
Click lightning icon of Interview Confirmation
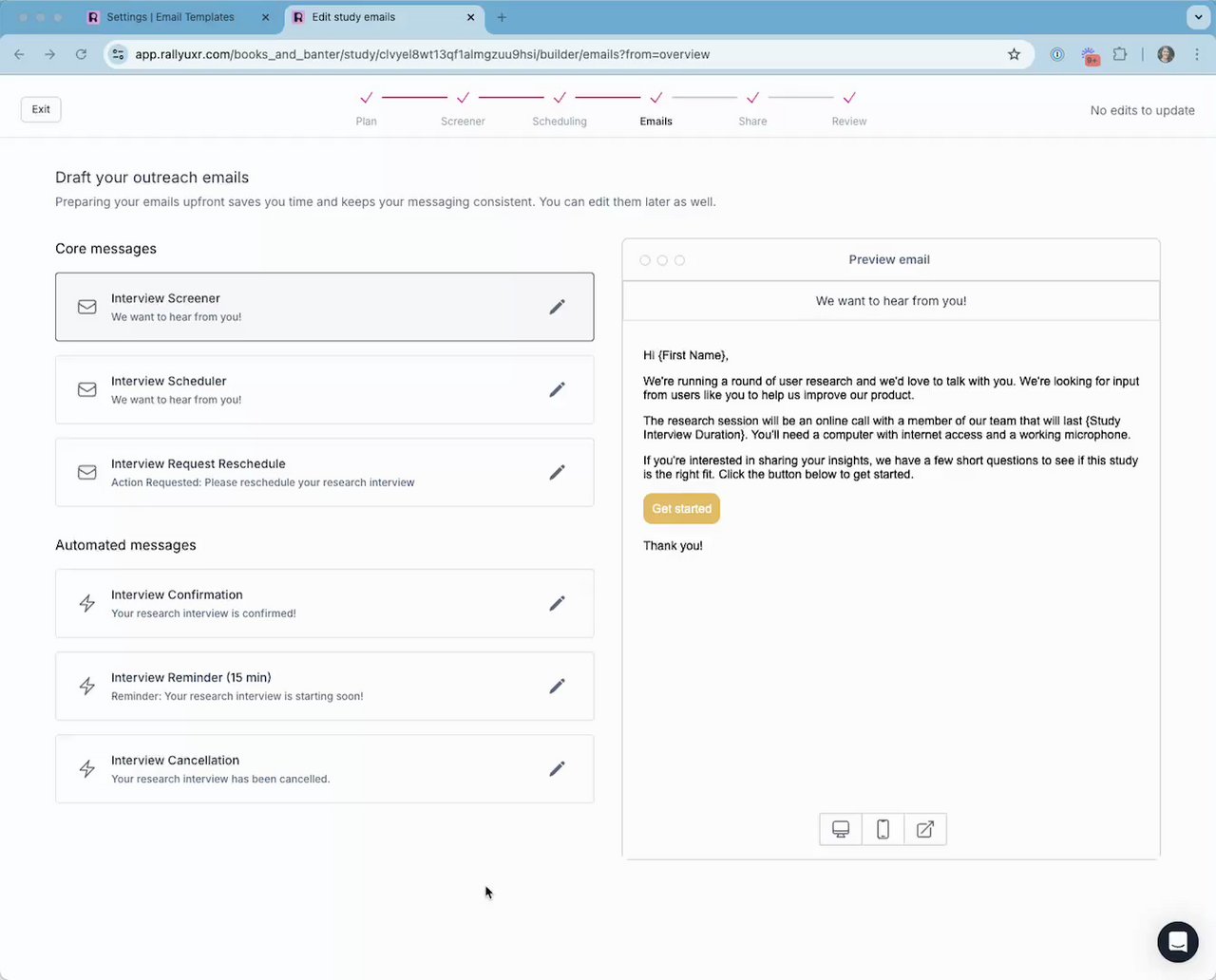coord(87,603)
